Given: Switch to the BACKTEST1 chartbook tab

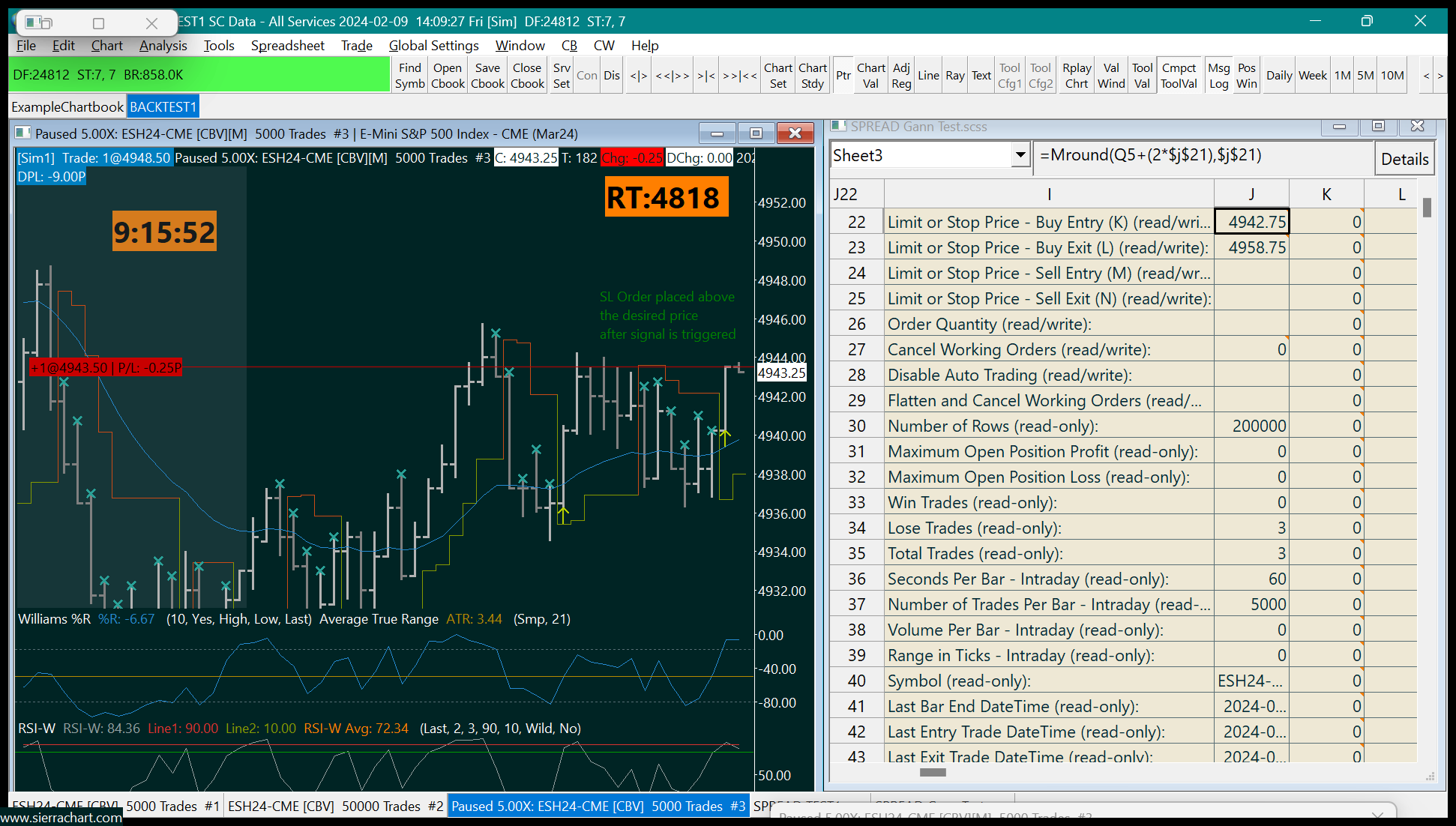Looking at the screenshot, I should tap(163, 107).
